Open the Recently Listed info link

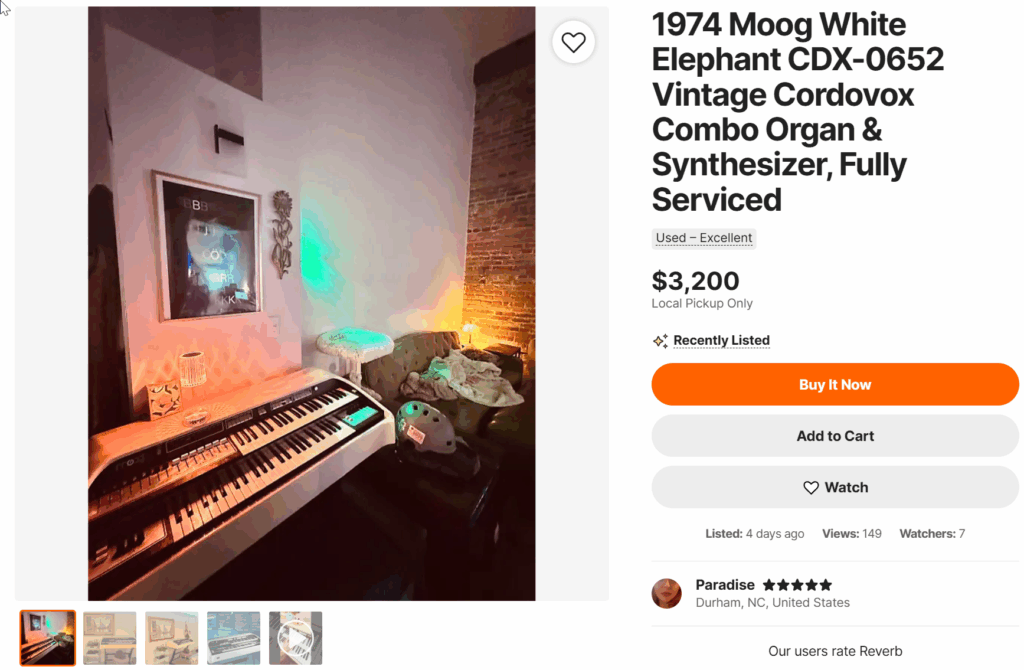721,341
